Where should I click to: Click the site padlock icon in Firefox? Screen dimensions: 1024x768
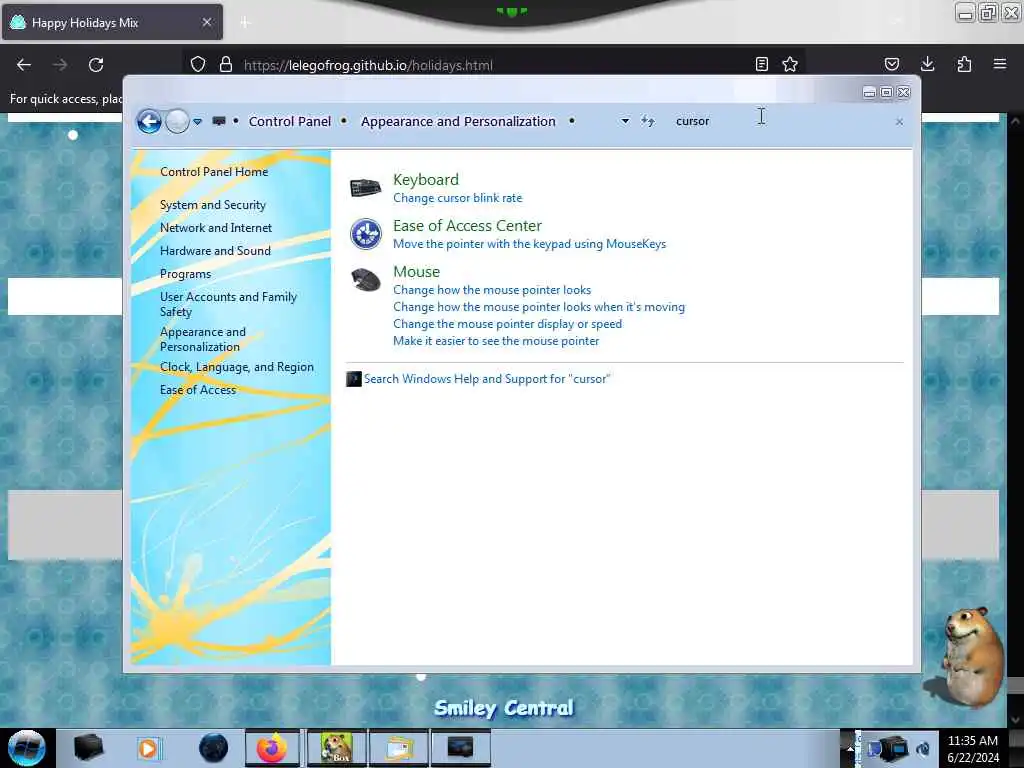226,64
